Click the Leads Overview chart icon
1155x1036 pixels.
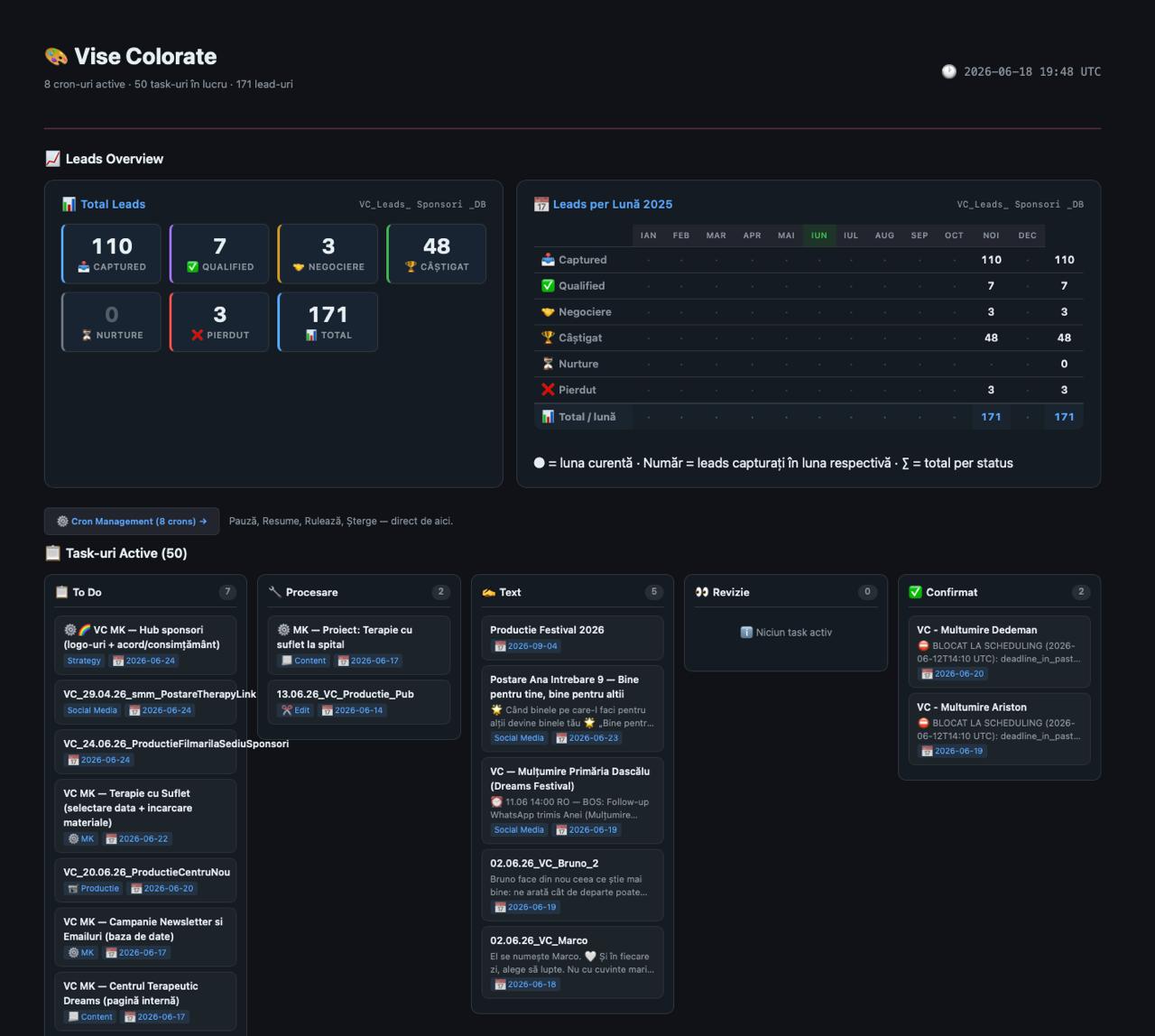pyautogui.click(x=52, y=159)
